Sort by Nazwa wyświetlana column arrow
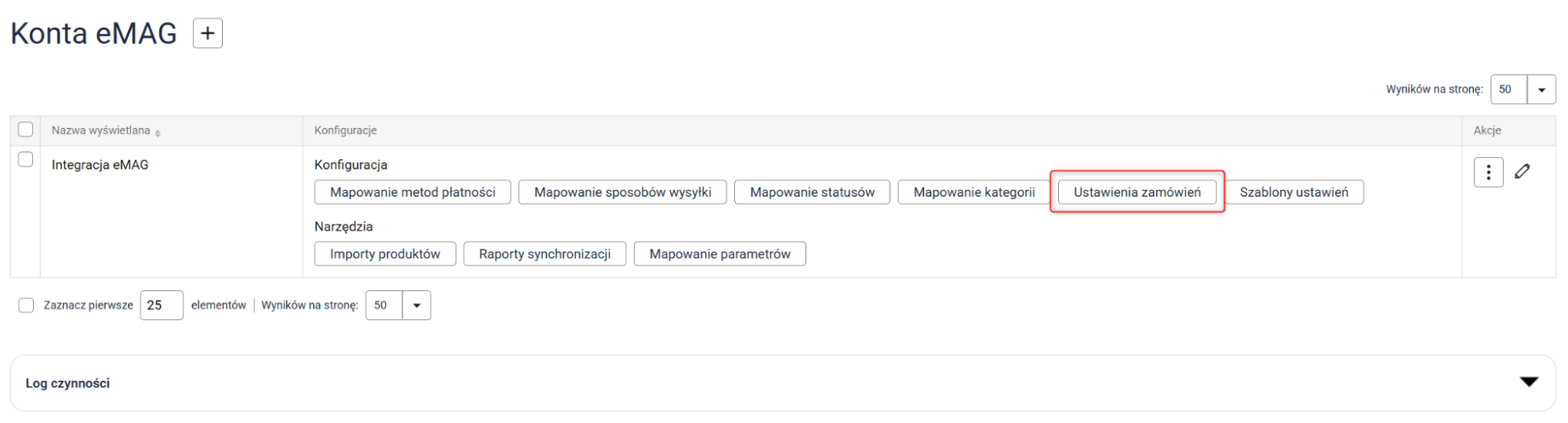This screenshot has height=423, width=1568. (158, 133)
